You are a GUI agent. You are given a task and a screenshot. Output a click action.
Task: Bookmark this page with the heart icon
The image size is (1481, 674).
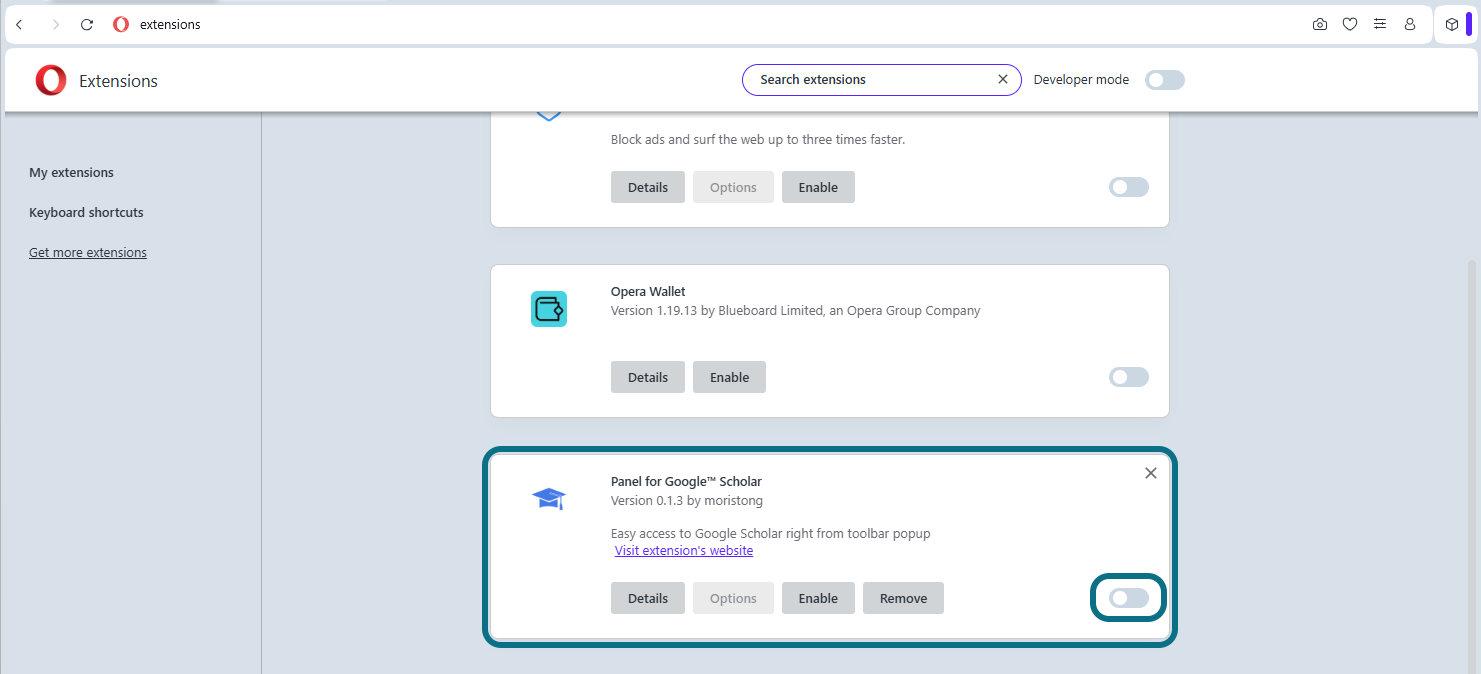coord(1350,25)
